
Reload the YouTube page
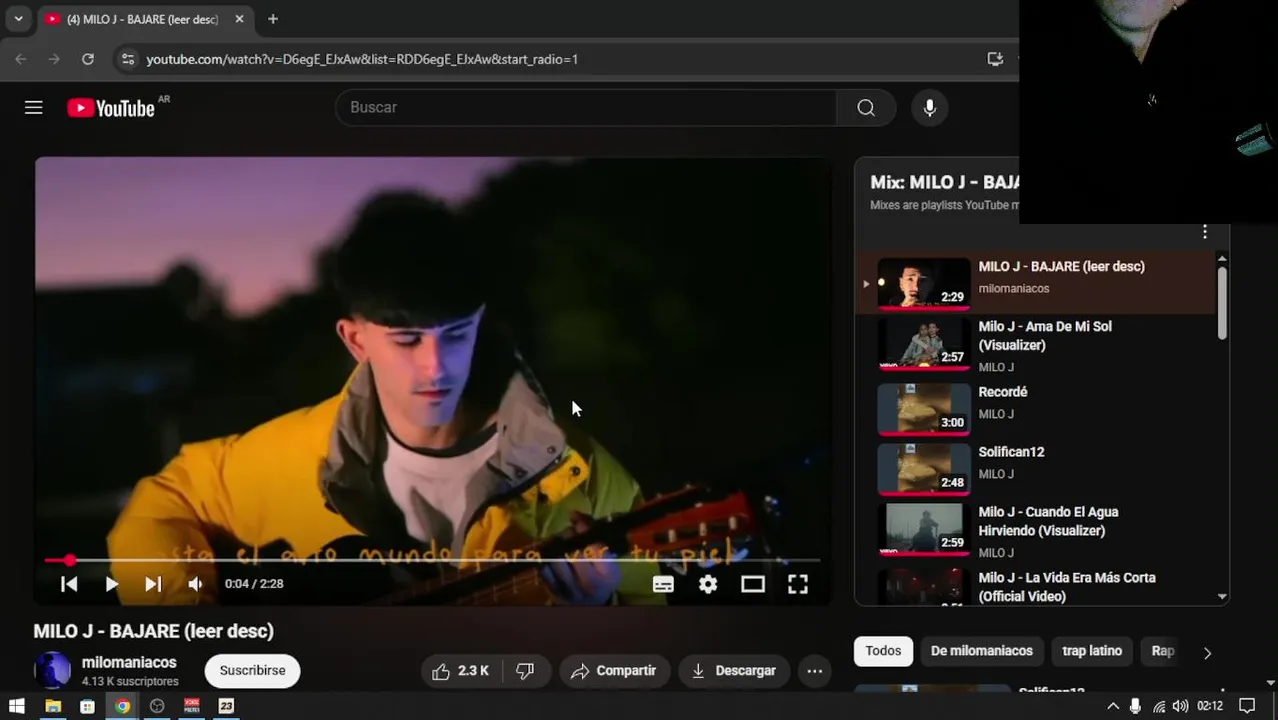[x=88, y=59]
